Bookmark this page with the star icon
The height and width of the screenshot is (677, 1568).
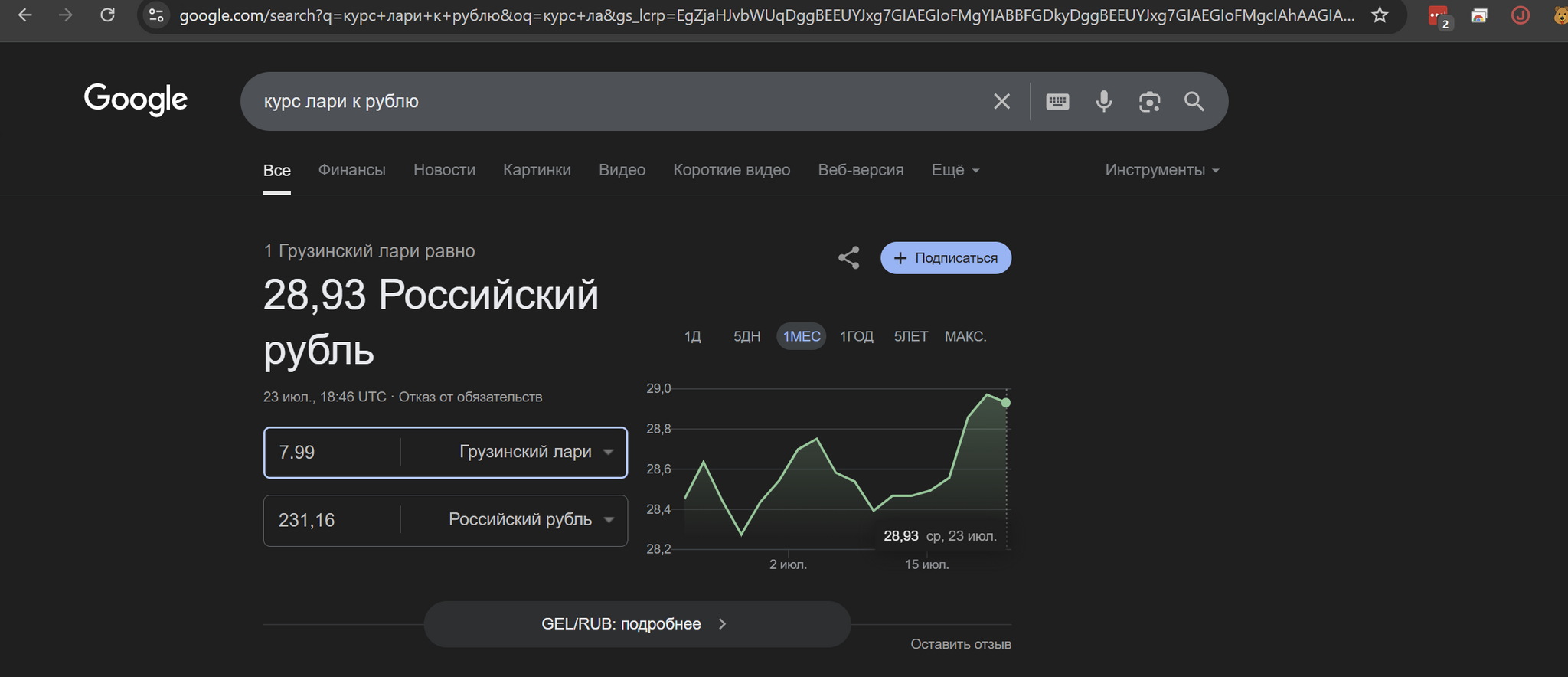click(x=1380, y=15)
